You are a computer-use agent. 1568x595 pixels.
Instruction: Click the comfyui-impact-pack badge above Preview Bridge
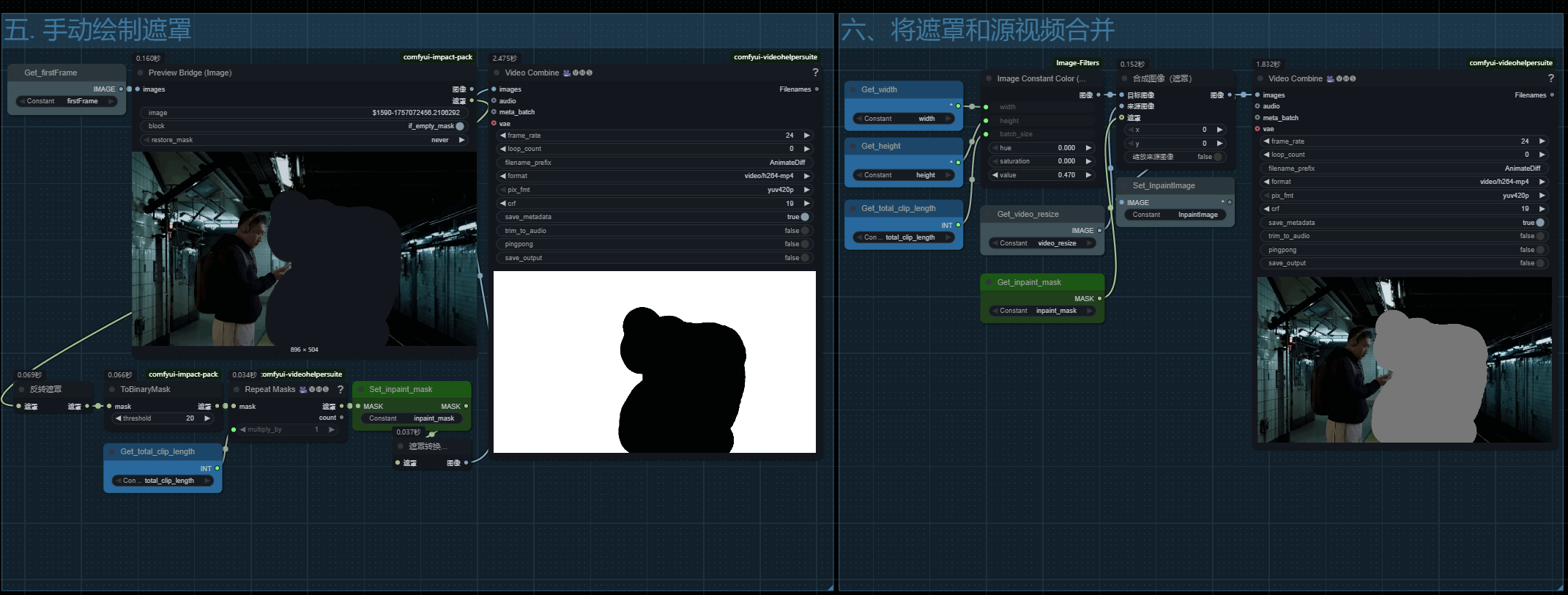pyautogui.click(x=437, y=57)
